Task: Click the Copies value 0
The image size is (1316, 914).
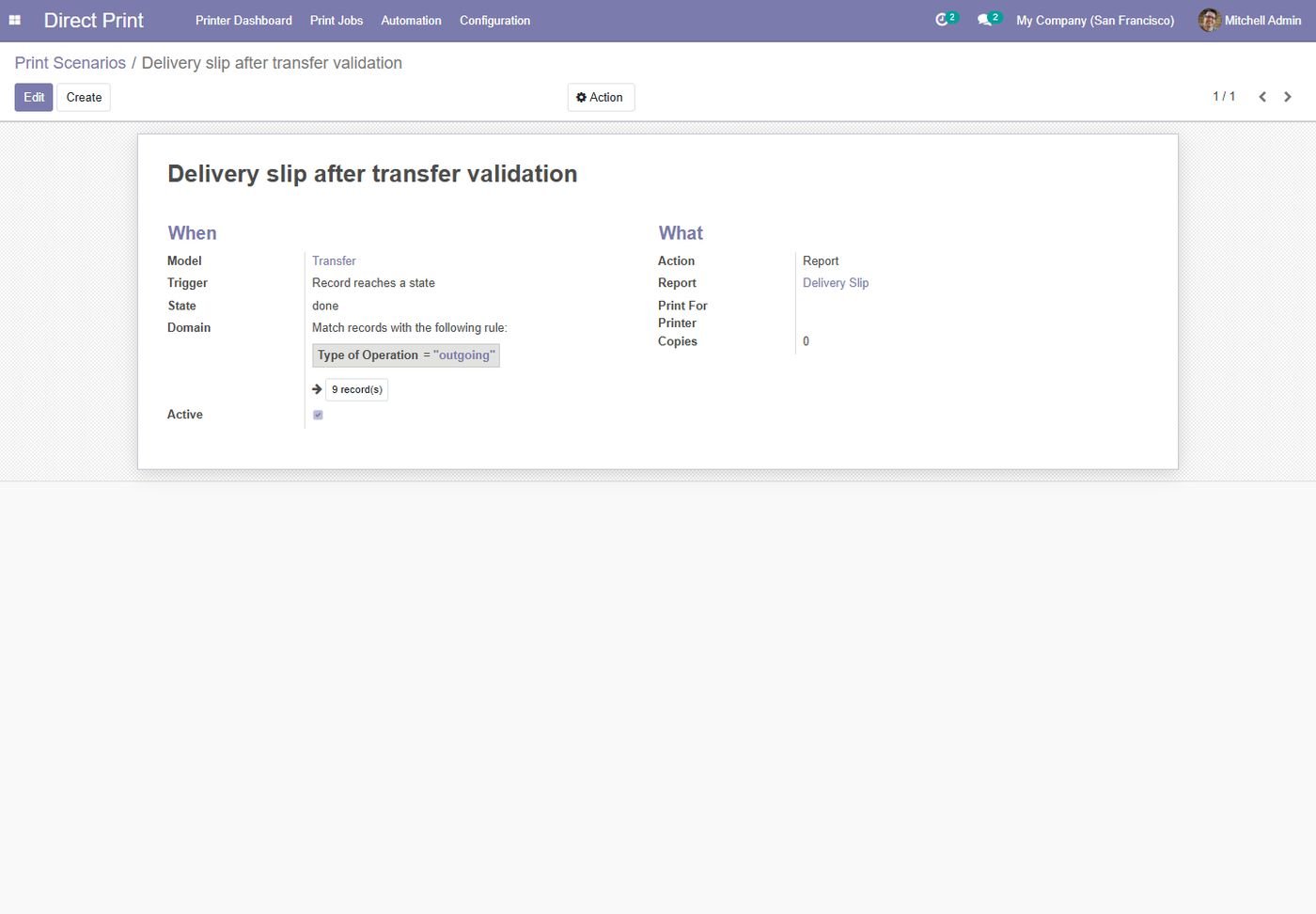Action: (806, 341)
